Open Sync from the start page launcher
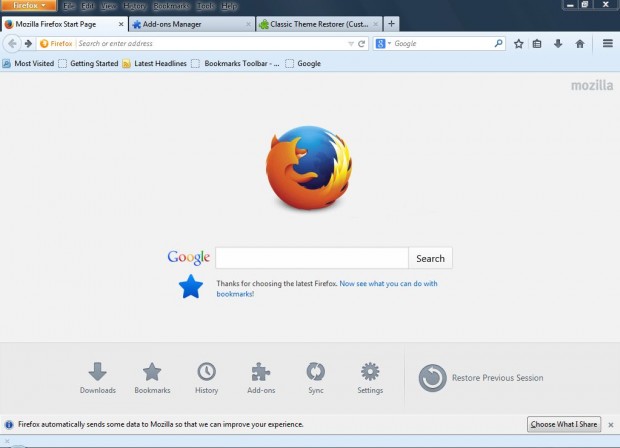 [316, 378]
